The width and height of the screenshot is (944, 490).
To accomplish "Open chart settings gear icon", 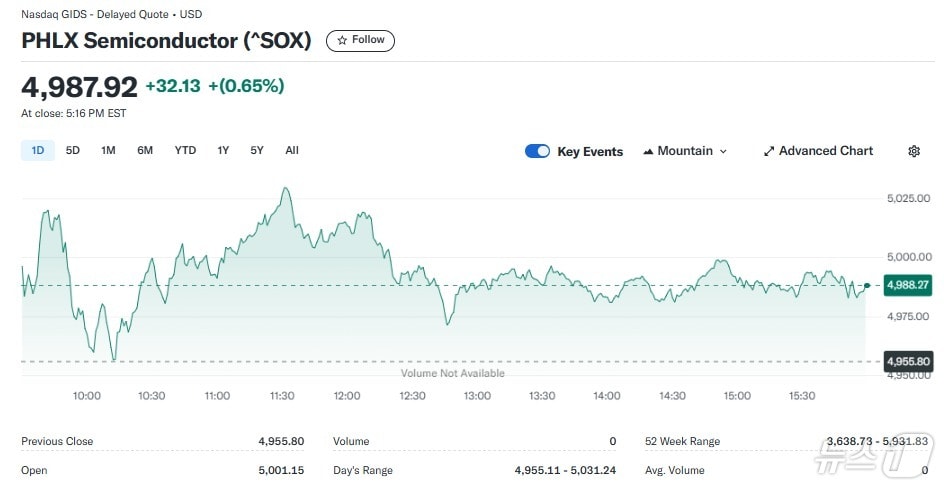I will [913, 151].
